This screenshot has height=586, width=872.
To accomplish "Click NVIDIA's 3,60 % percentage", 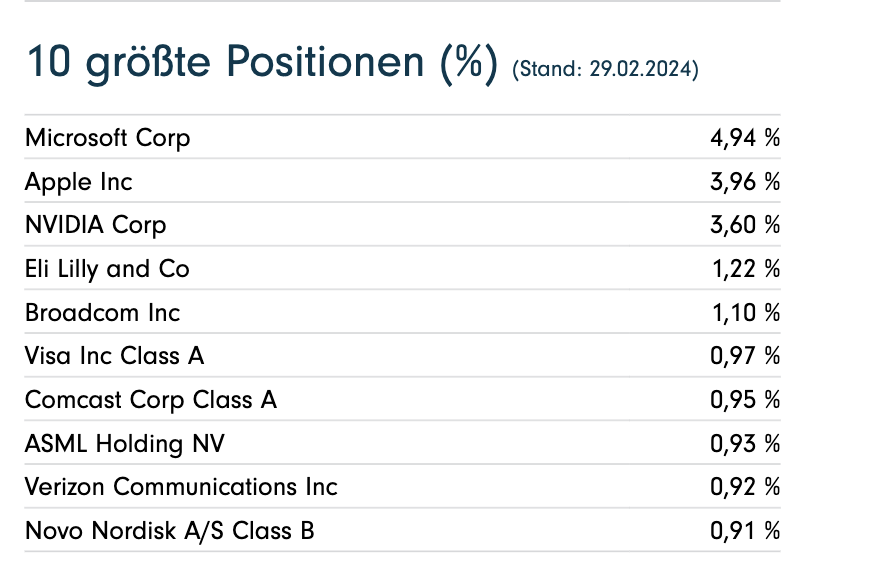I will tap(744, 225).
